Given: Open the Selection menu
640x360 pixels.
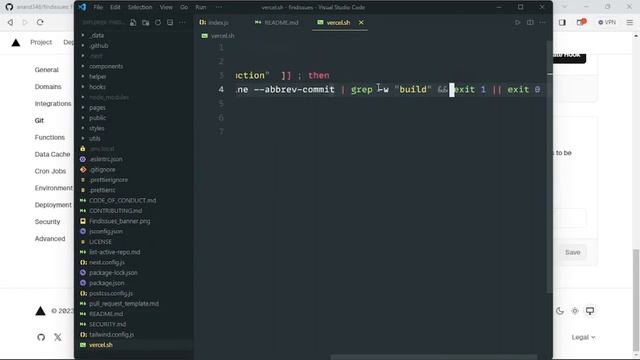Looking at the screenshot, I should (x=140, y=7).
